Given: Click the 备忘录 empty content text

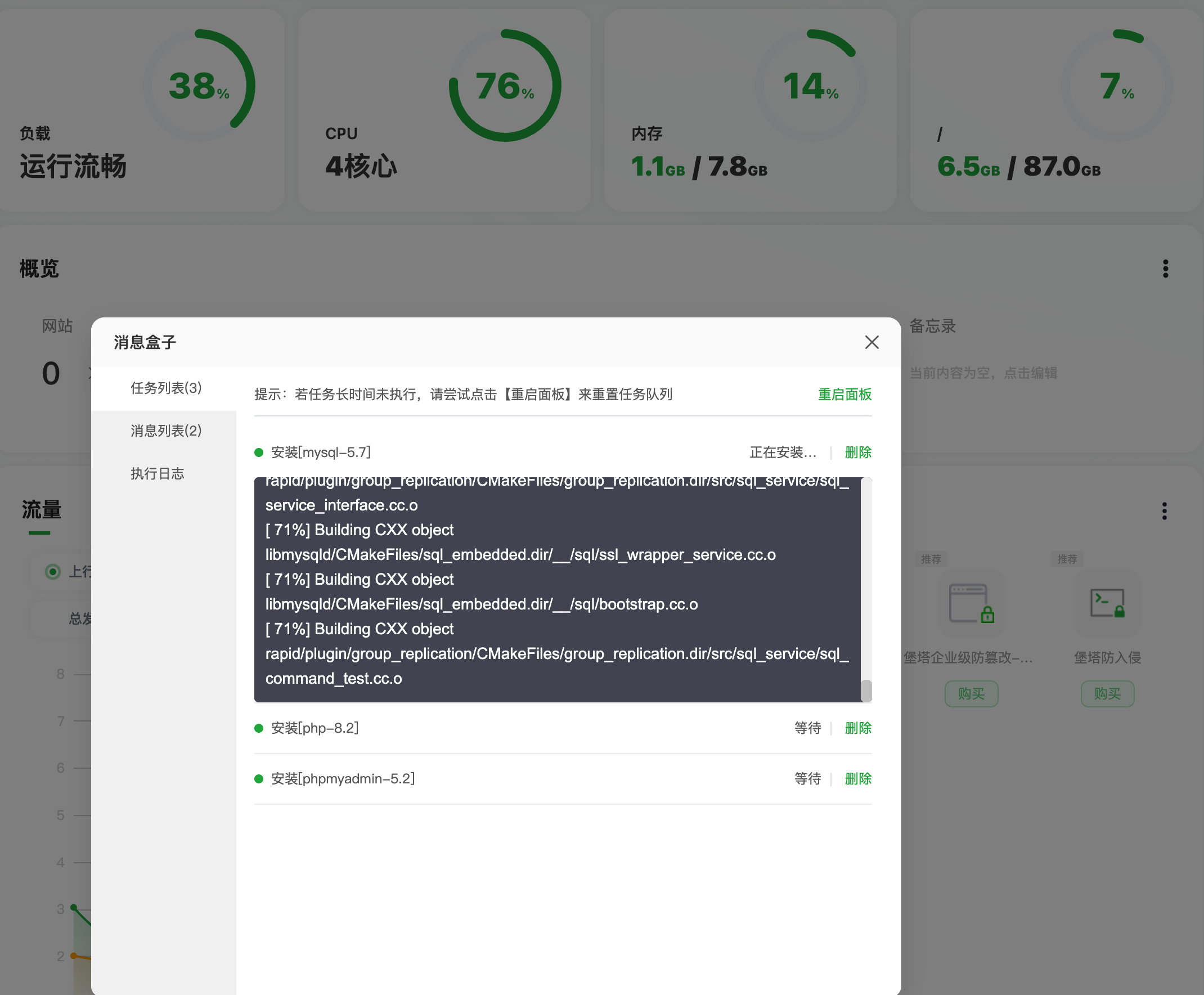Looking at the screenshot, I should tap(983, 373).
